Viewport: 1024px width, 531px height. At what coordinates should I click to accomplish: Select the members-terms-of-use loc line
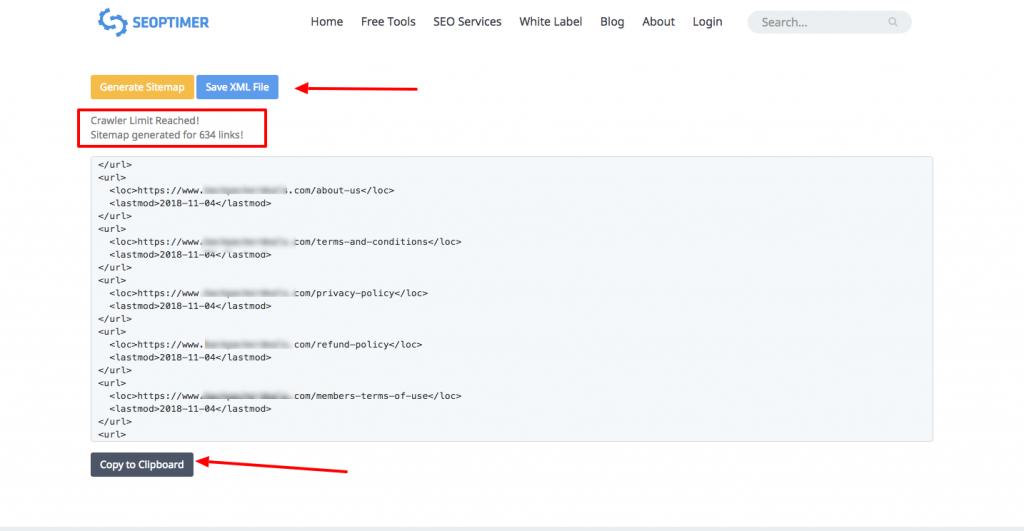coord(285,396)
